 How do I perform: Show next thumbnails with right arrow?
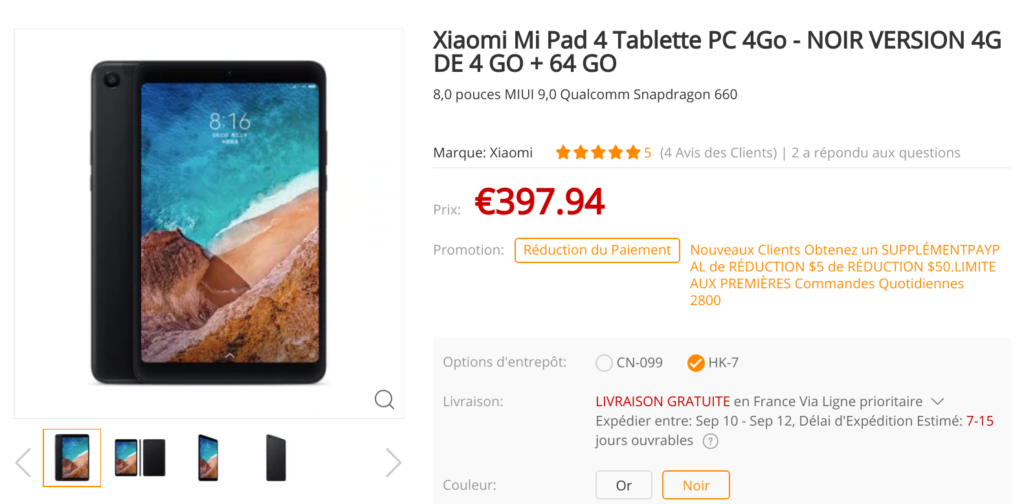[x=393, y=463]
